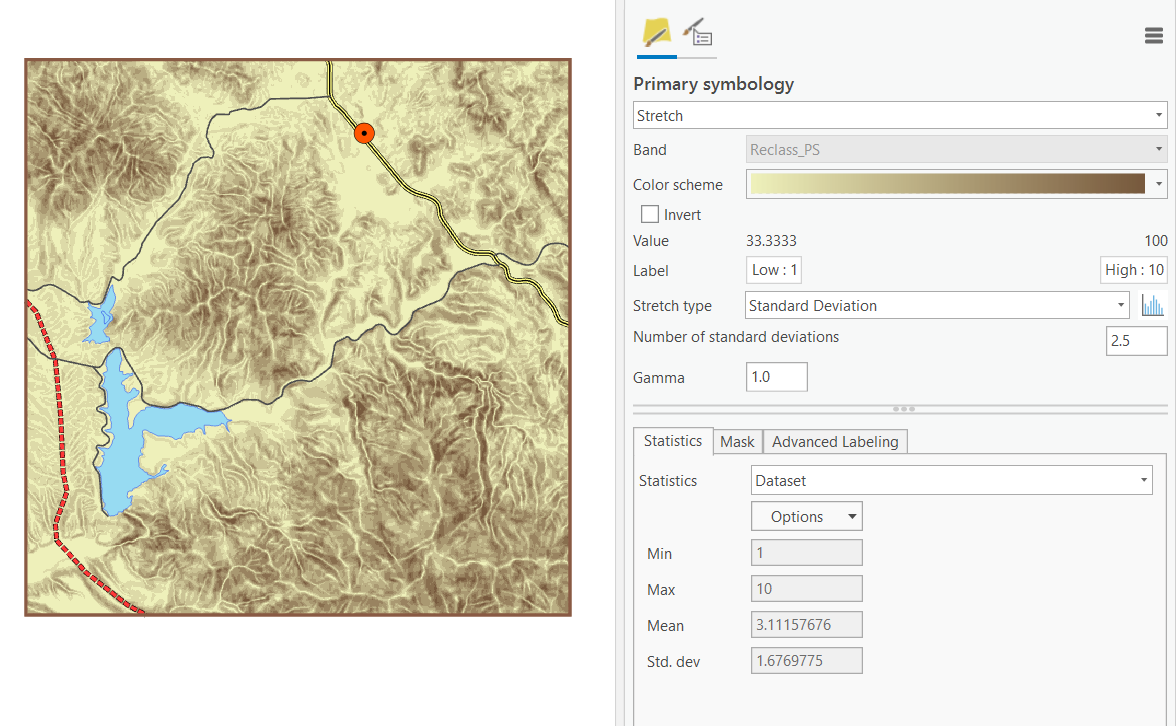Viewport: 1176px width, 726px height.
Task: Edit the High label text box
Action: (1133, 270)
